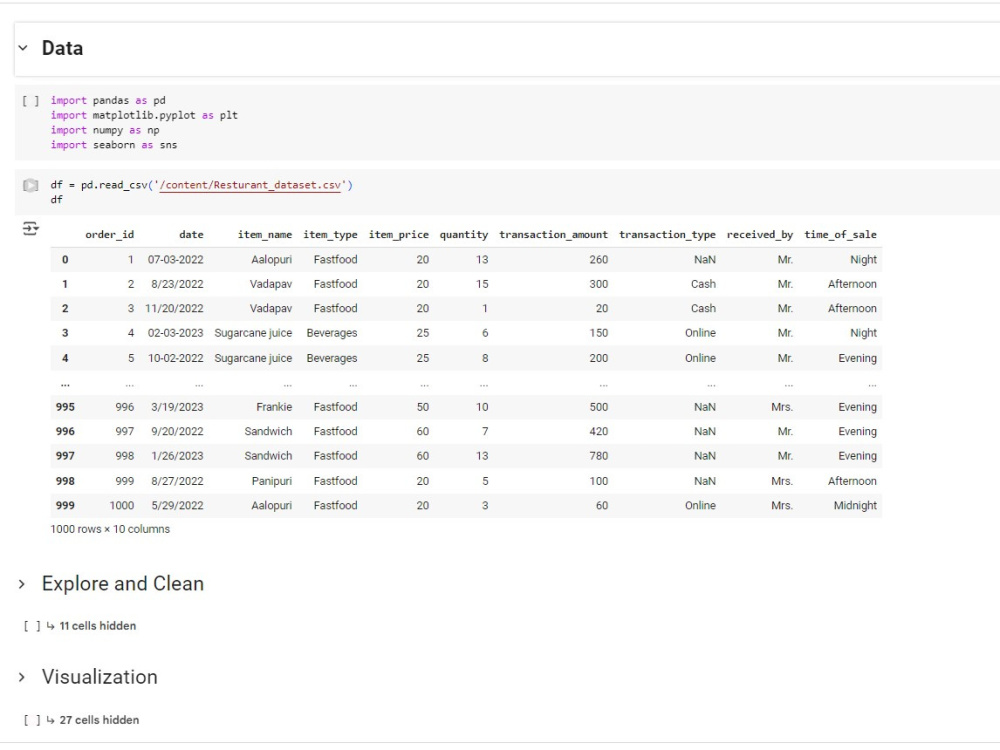The width and height of the screenshot is (1000, 750).
Task: Click the Data section heading
Action: 61,47
